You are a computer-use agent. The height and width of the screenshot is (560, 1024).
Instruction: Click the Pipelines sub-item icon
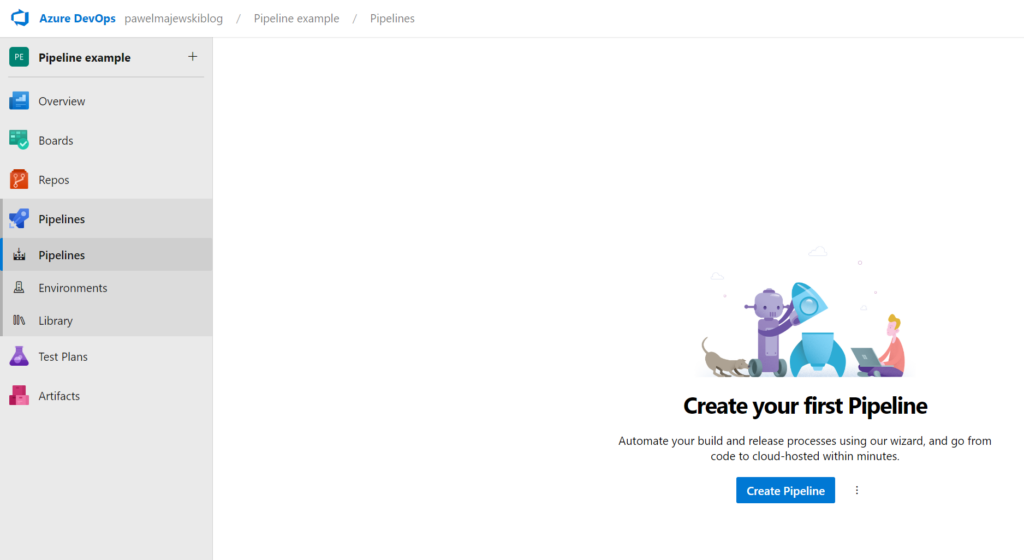pos(19,255)
